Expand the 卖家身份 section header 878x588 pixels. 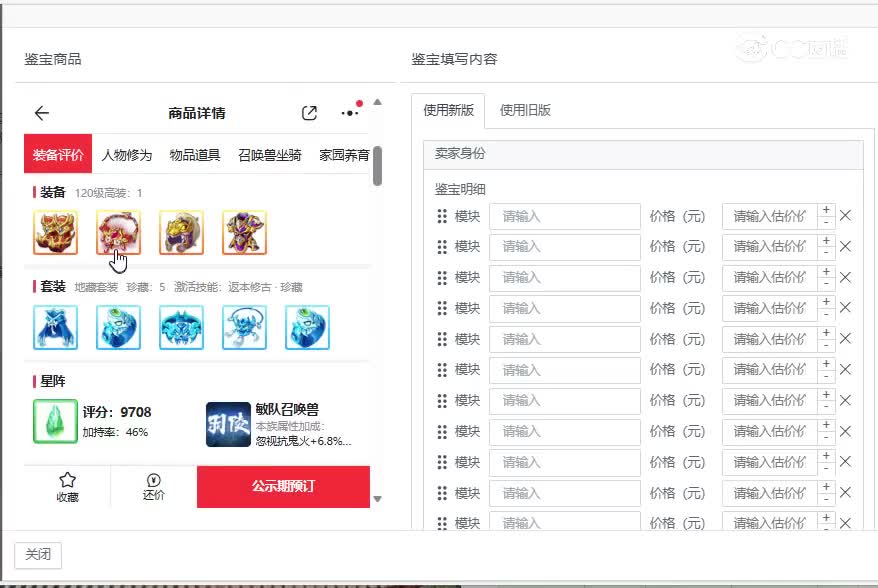coord(643,154)
